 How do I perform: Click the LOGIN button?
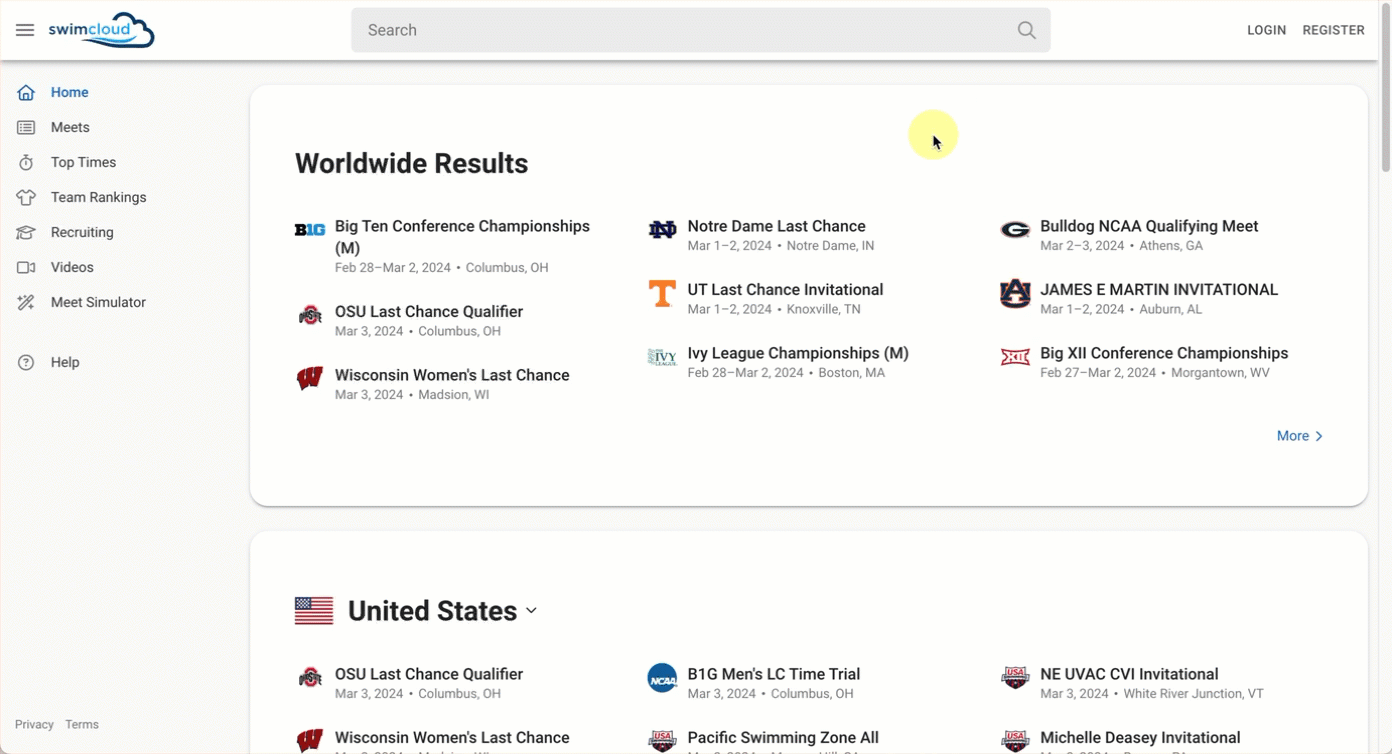click(x=1266, y=30)
